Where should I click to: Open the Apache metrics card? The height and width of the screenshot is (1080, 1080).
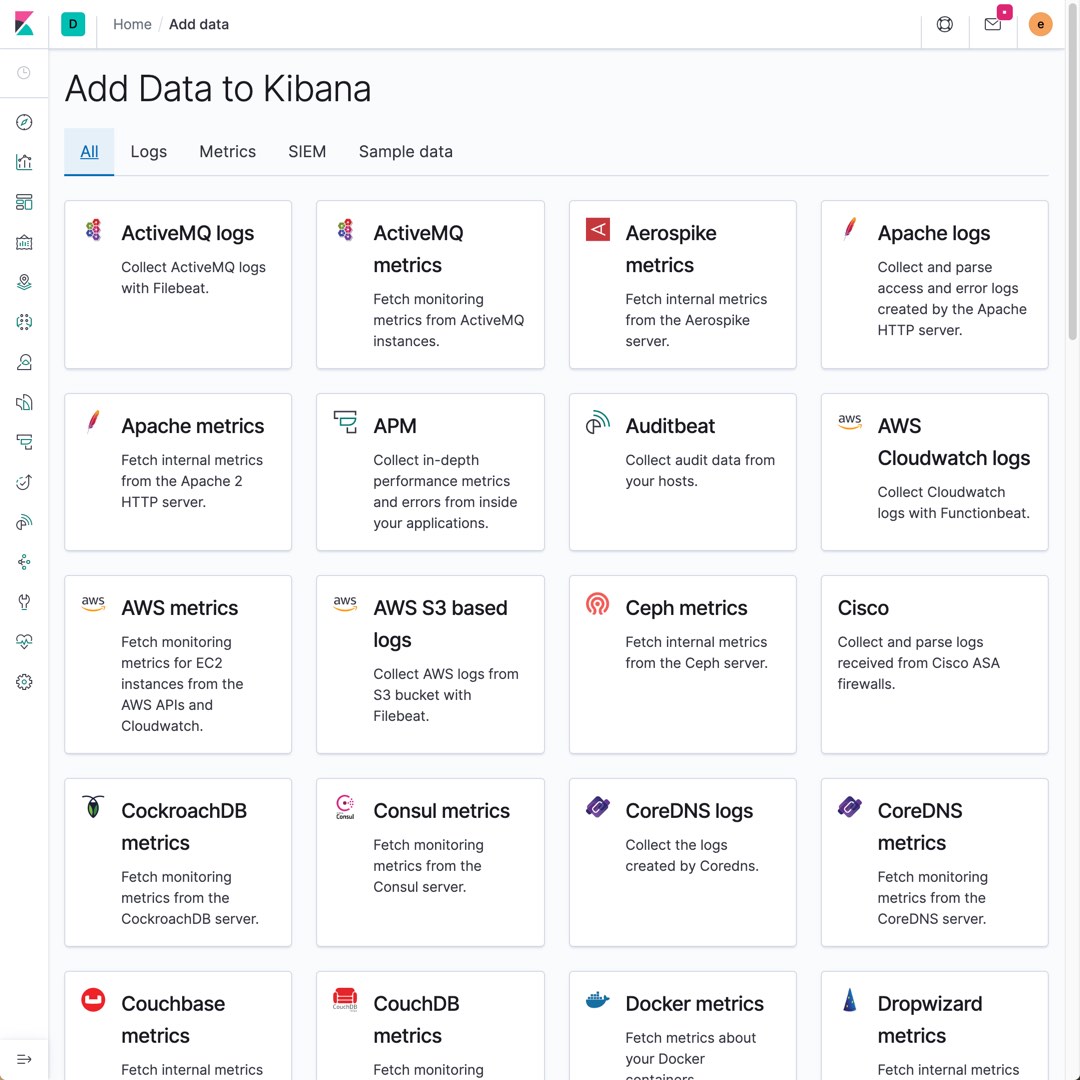pos(178,472)
